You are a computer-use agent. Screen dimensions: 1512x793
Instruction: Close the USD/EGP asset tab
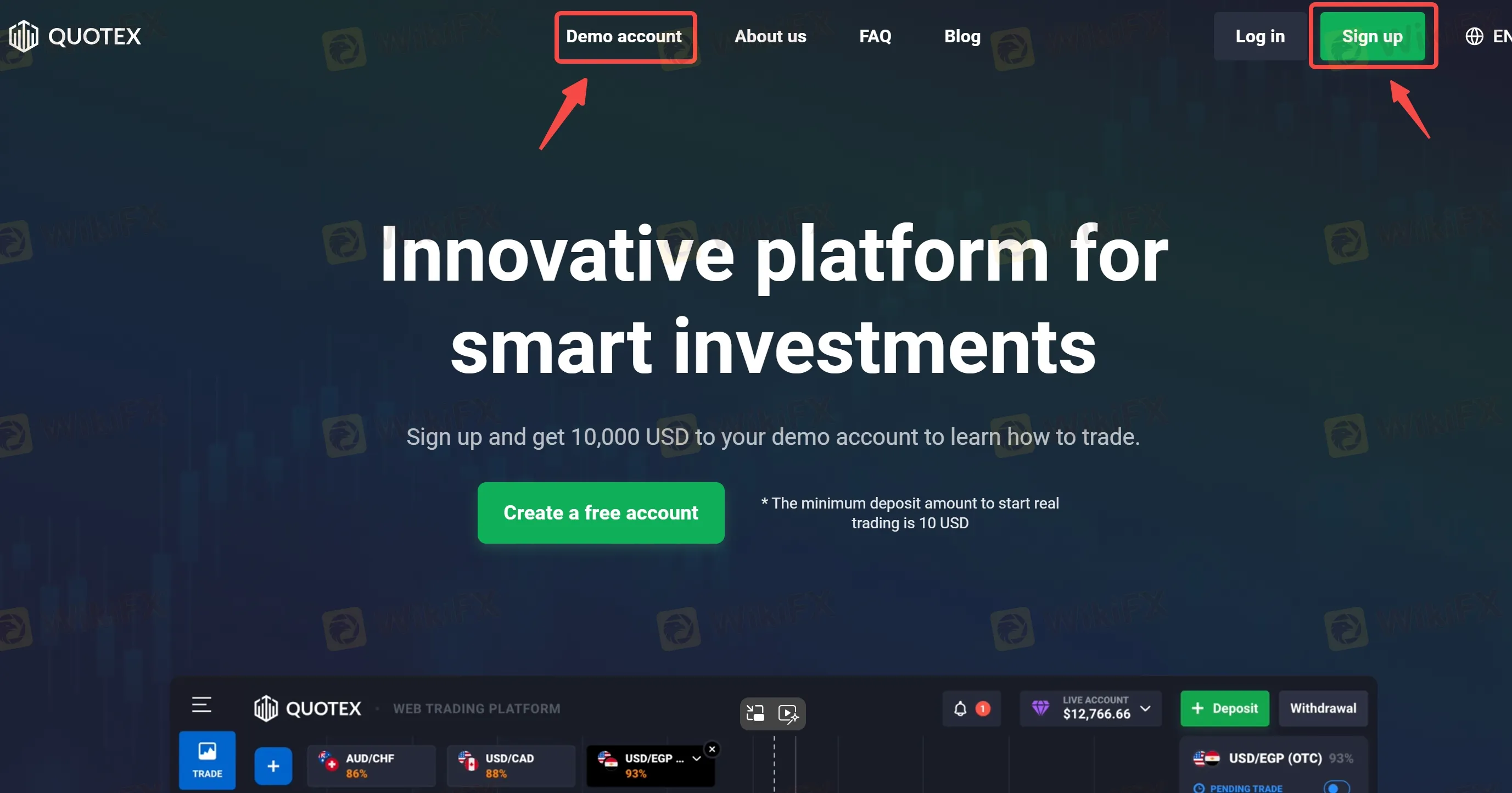click(712, 749)
